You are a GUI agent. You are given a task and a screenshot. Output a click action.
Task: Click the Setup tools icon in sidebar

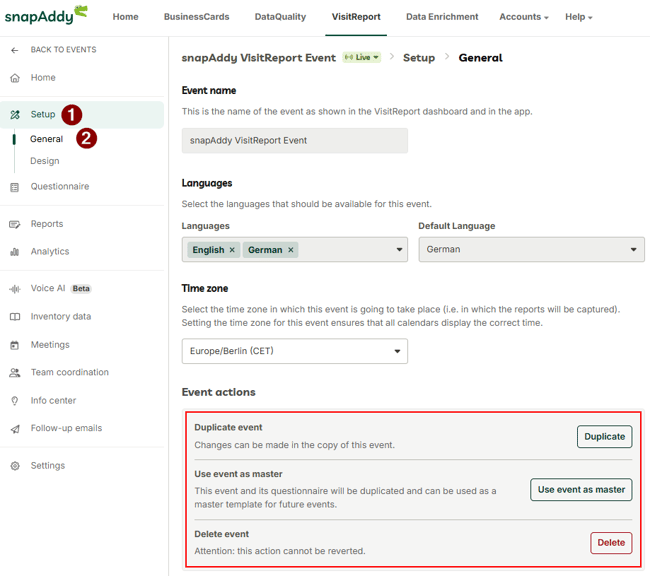[x=15, y=114]
